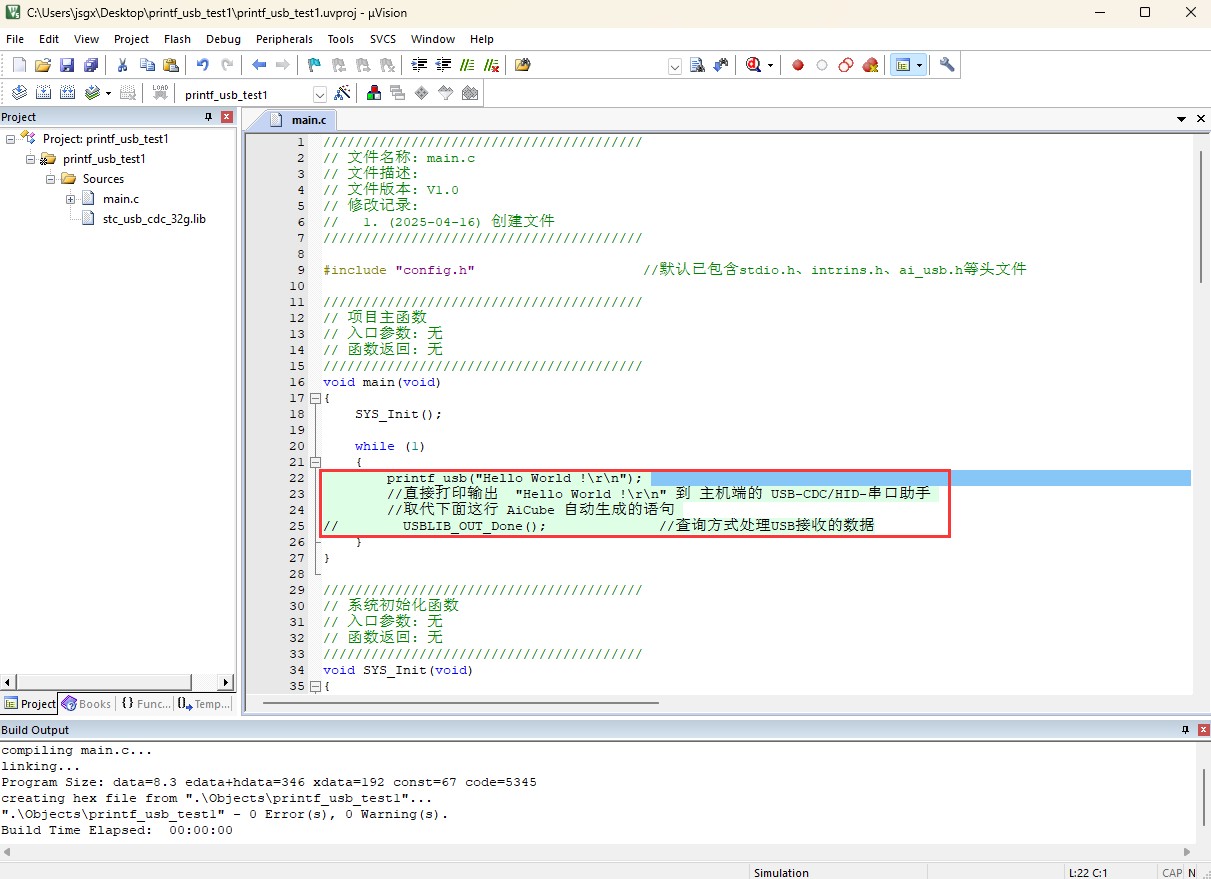Create a new file with toolbar icon
This screenshot has width=1211, height=879.
click(19, 65)
